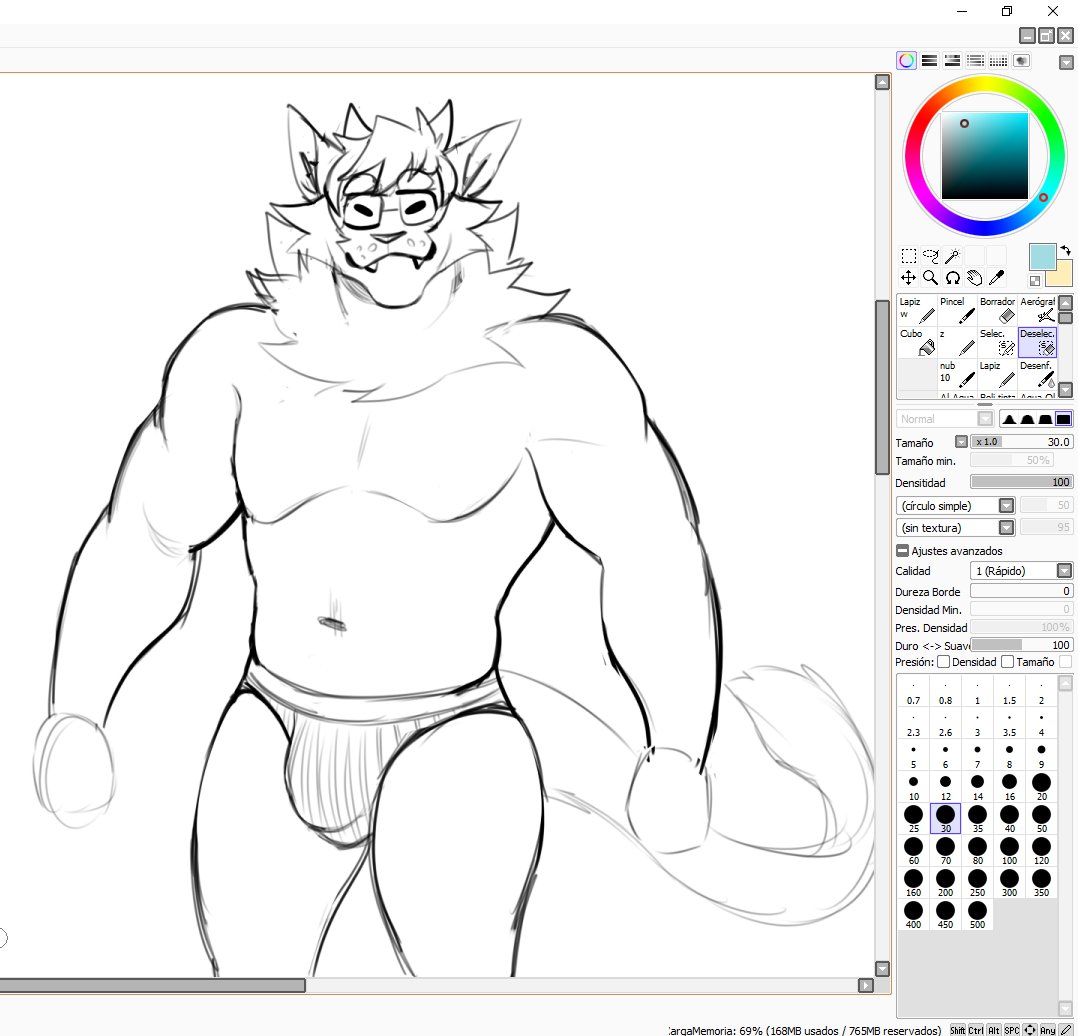Choose the eyedropper color picker tool
The height and width of the screenshot is (1036, 1078).
click(995, 278)
